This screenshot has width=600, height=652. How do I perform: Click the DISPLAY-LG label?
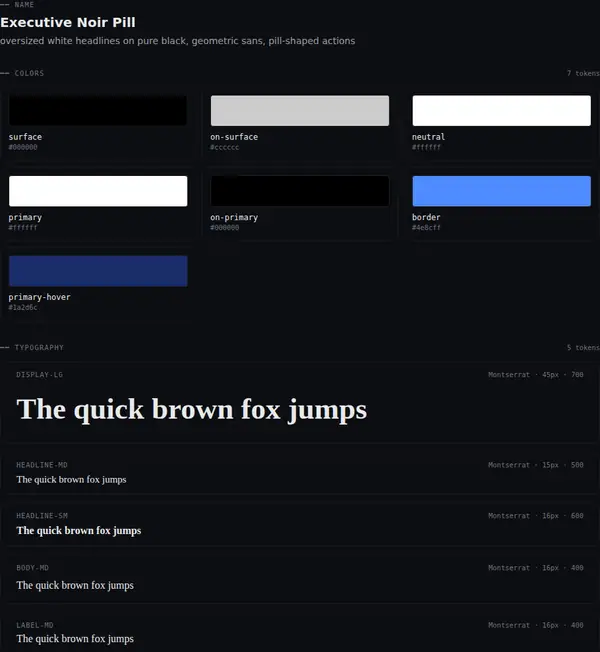pyautogui.click(x=40, y=375)
